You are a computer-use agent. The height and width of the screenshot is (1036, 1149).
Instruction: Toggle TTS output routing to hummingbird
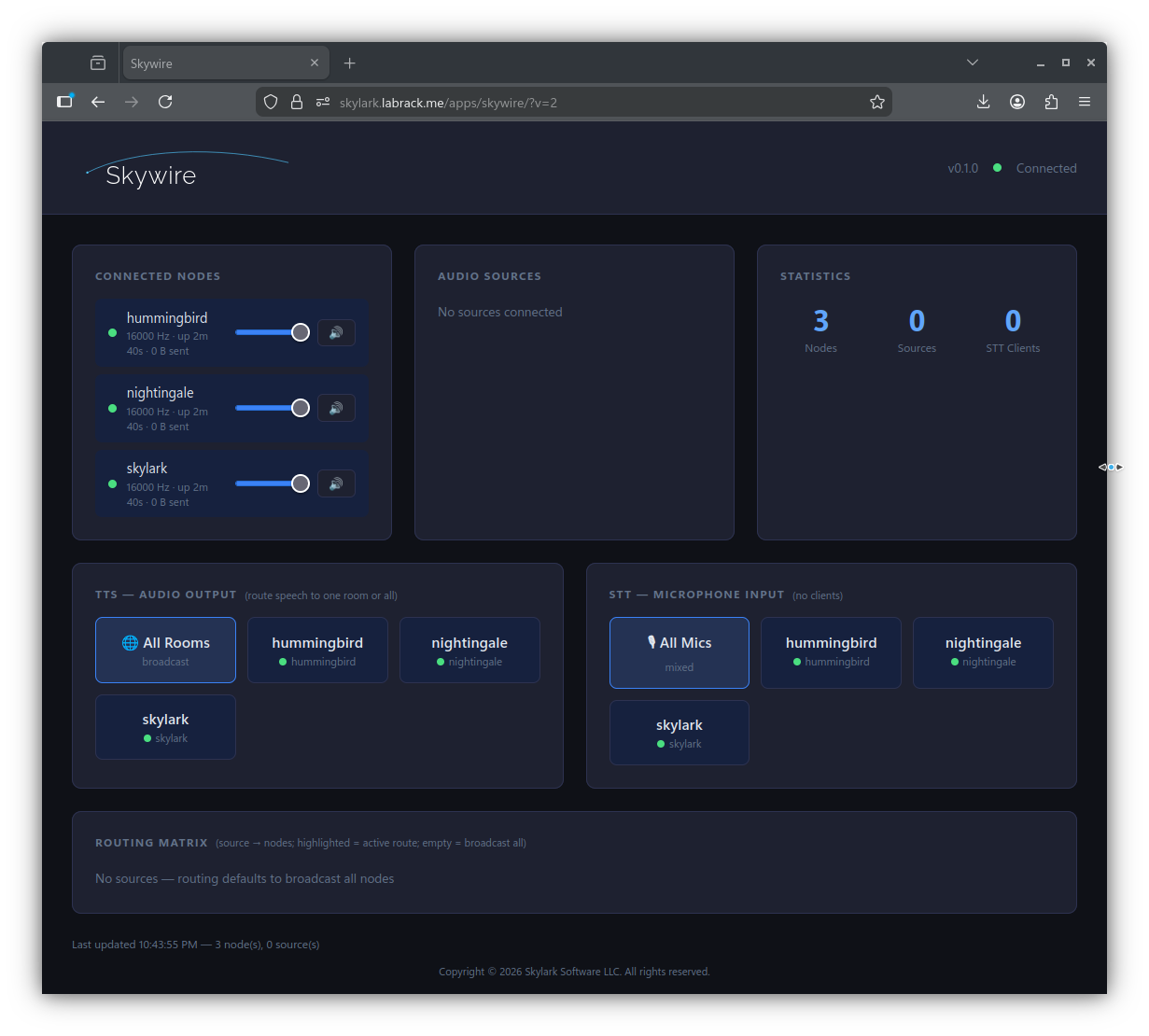(x=317, y=650)
